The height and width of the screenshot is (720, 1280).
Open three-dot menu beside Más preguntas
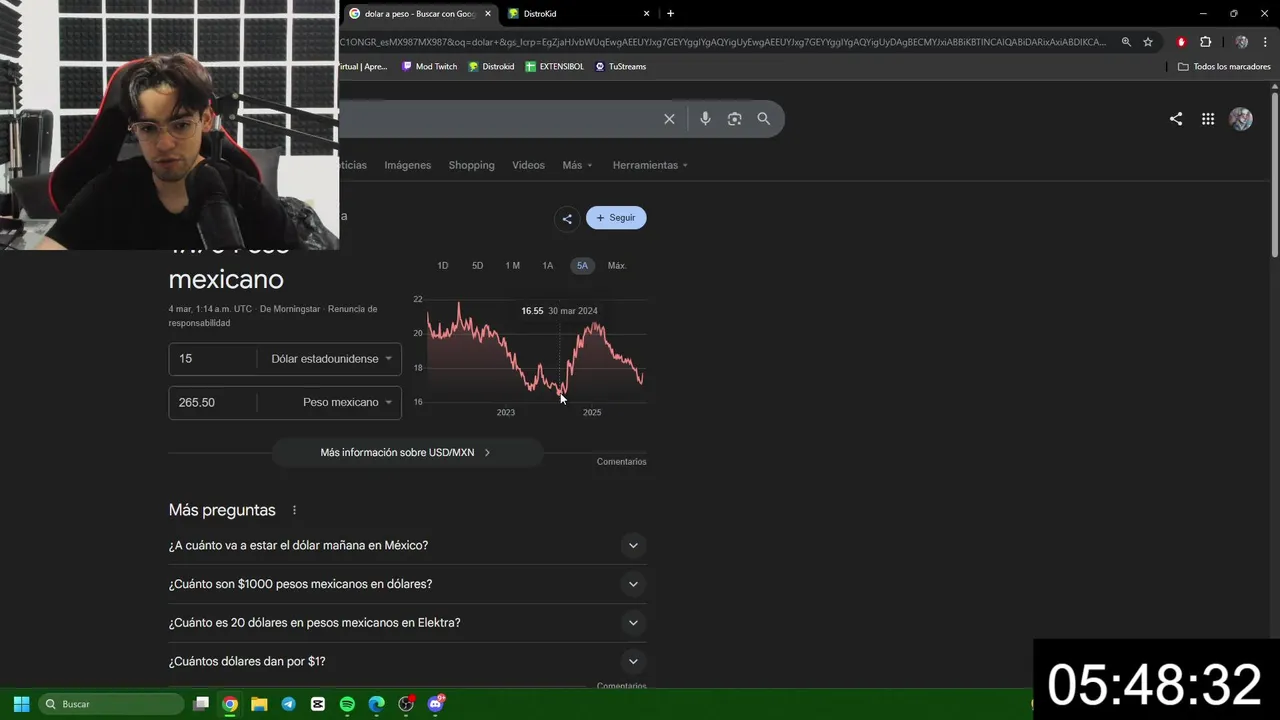[x=294, y=510]
